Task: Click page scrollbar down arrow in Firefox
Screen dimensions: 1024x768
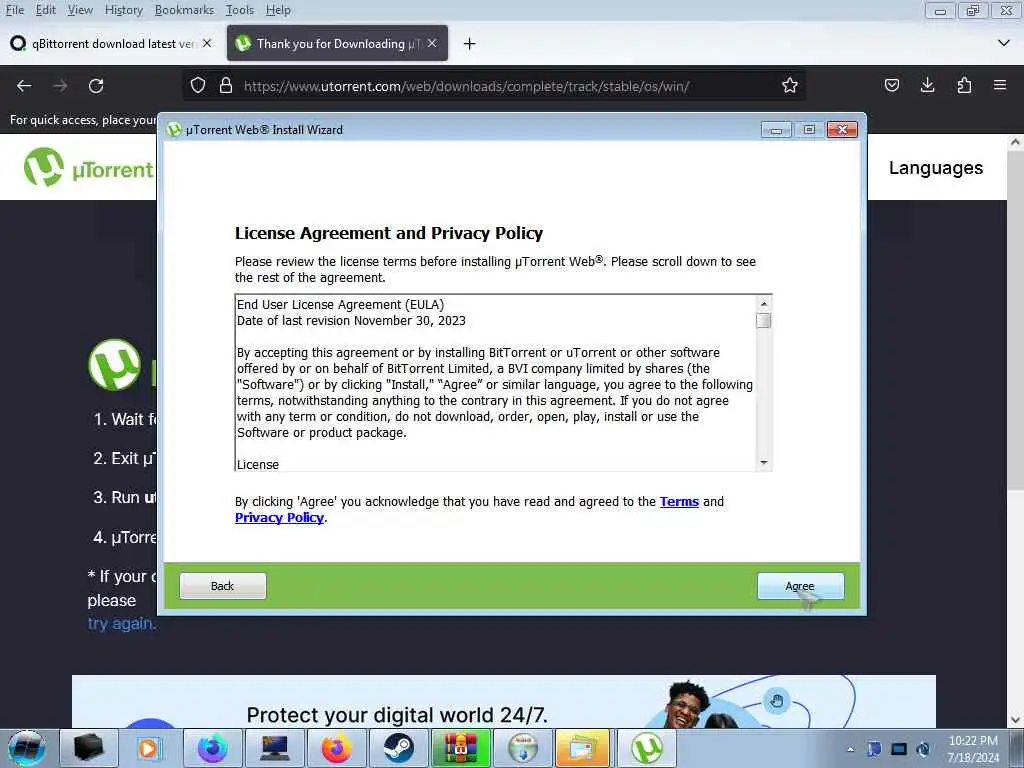Action: pos(1016,720)
